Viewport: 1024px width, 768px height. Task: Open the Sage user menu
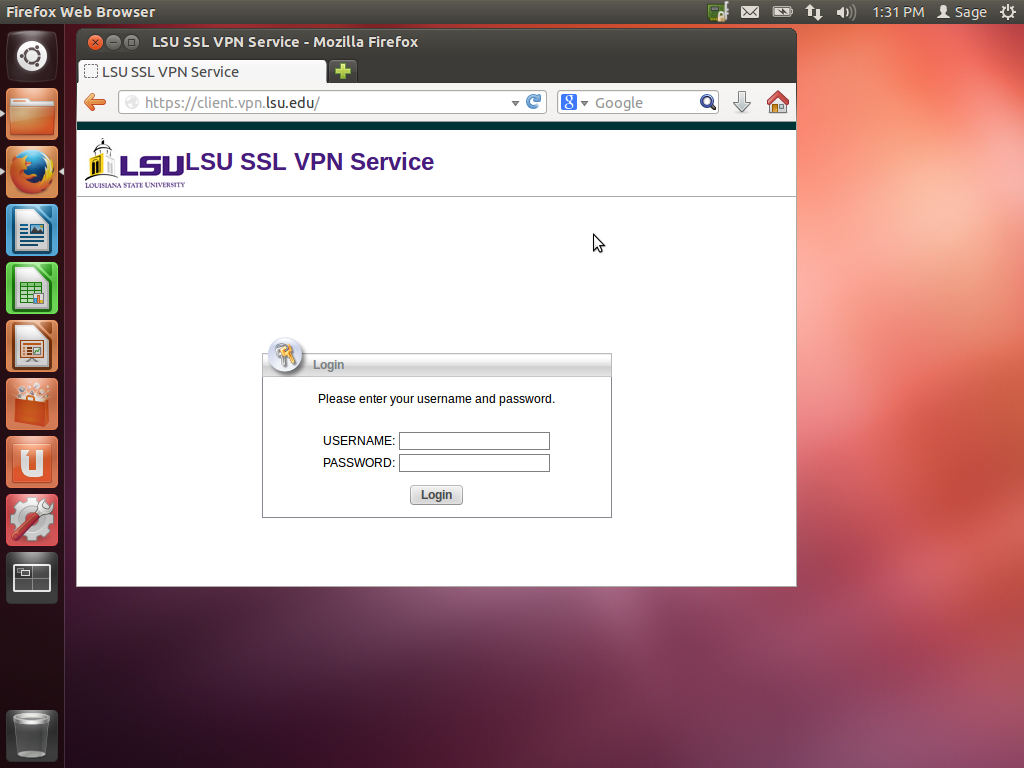(x=962, y=12)
